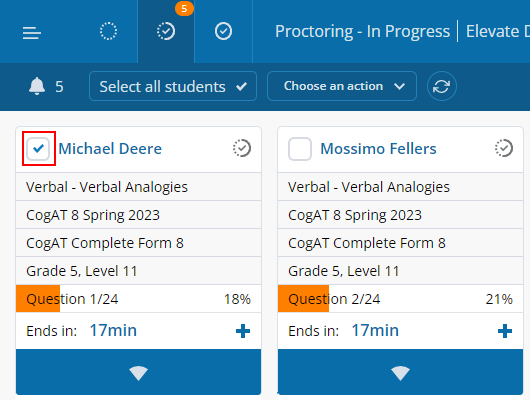This screenshot has height=400, width=530.
Task: Click Michael Deere's in-progress status icon
Action: (x=242, y=148)
